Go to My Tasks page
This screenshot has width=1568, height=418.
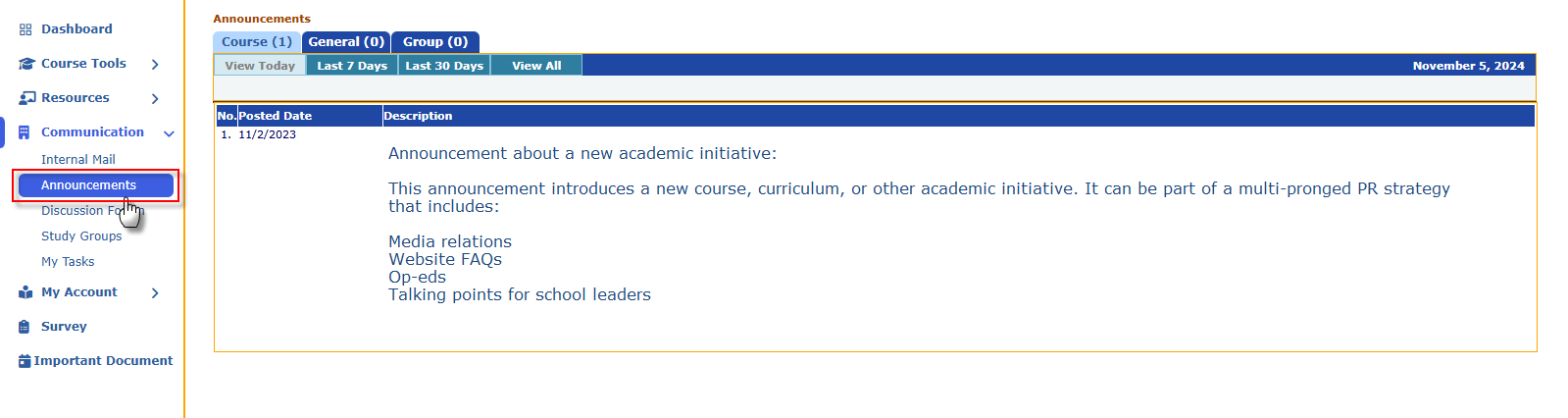(68, 262)
